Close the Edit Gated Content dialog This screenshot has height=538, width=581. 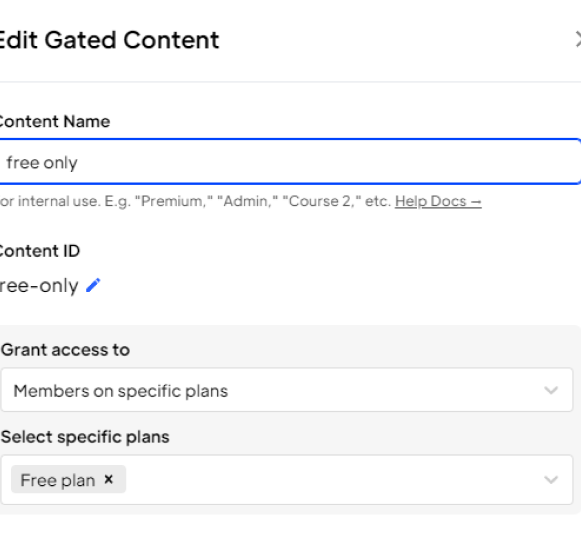pos(578,39)
